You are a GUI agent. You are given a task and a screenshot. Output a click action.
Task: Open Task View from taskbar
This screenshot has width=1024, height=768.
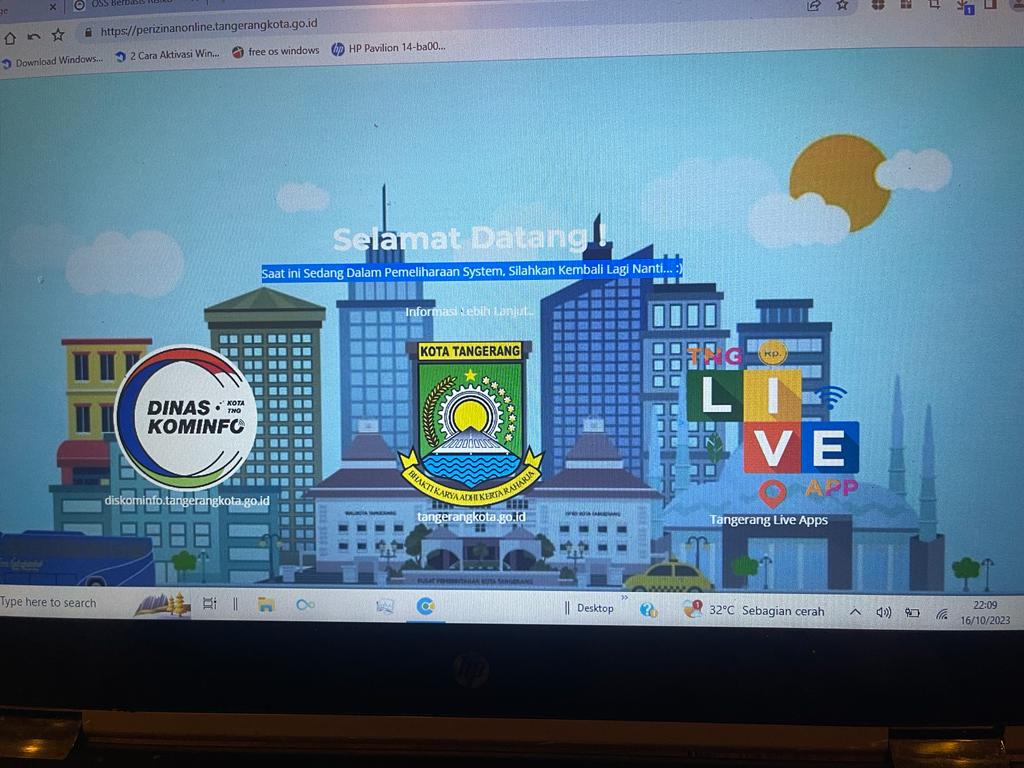[209, 603]
